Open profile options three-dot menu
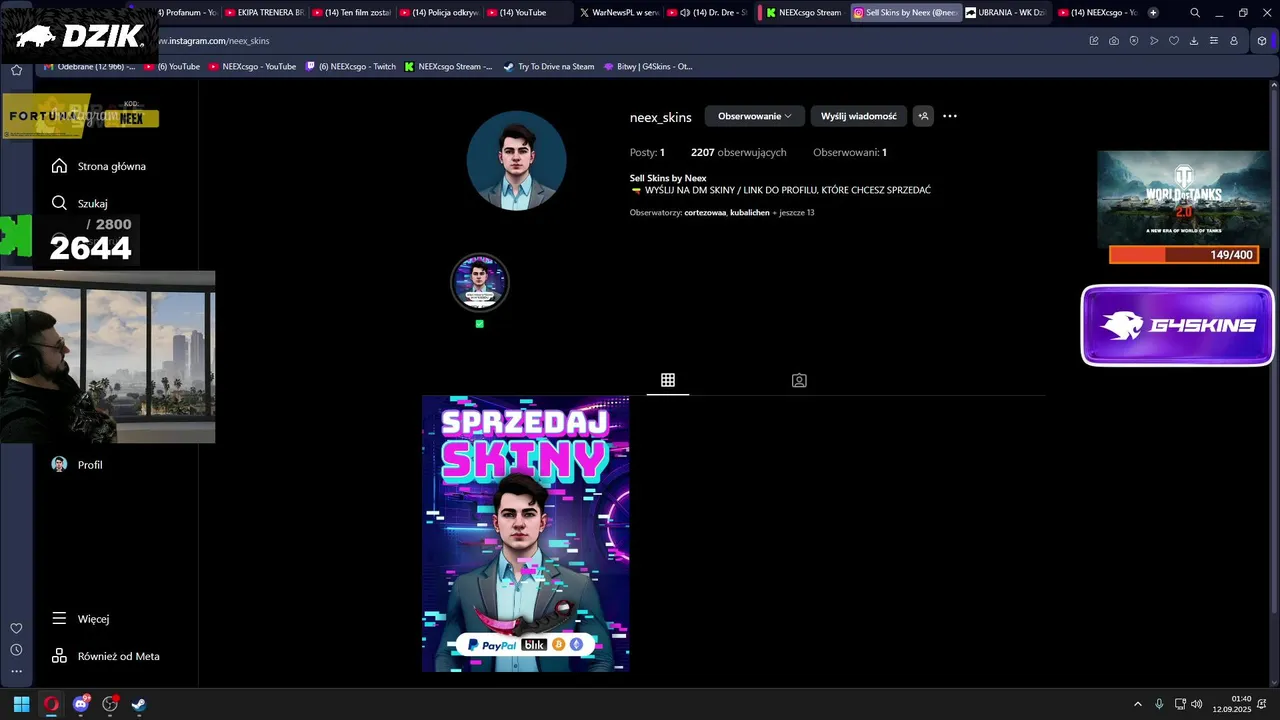 point(950,116)
